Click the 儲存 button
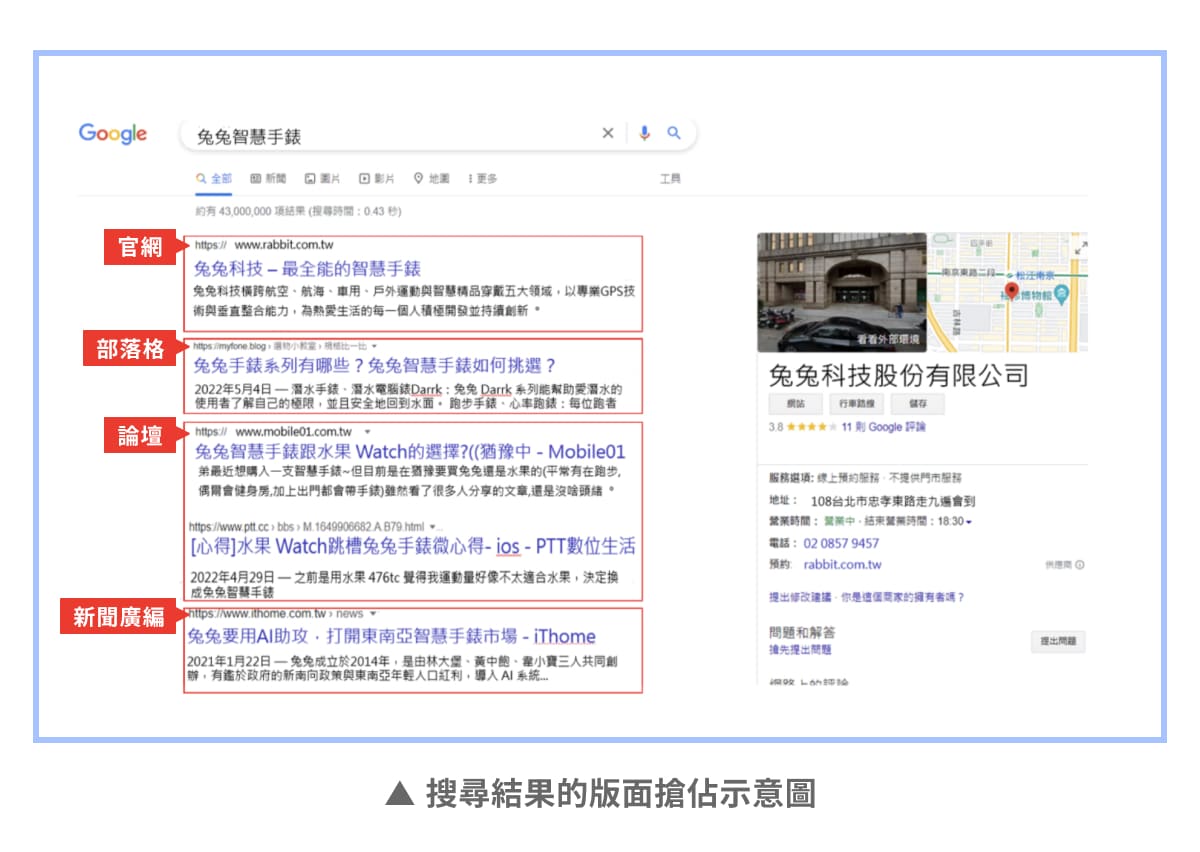The height and width of the screenshot is (852, 1200). 917,404
